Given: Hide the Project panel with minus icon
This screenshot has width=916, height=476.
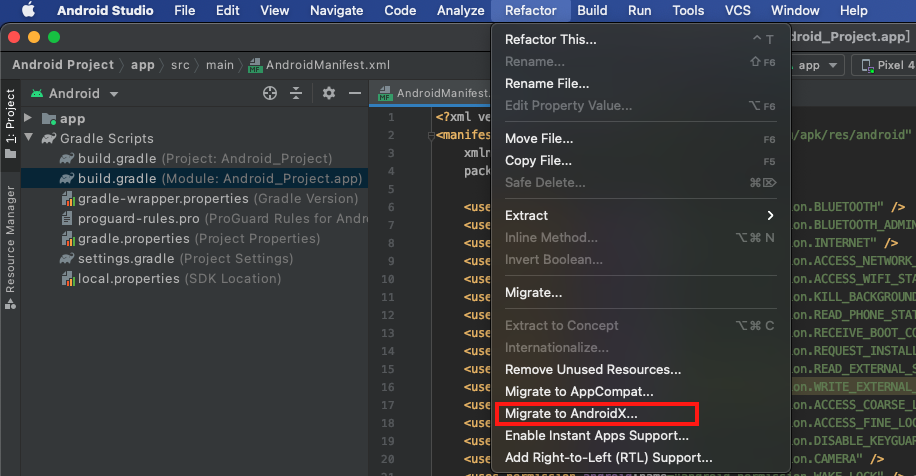Looking at the screenshot, I should click(x=354, y=93).
